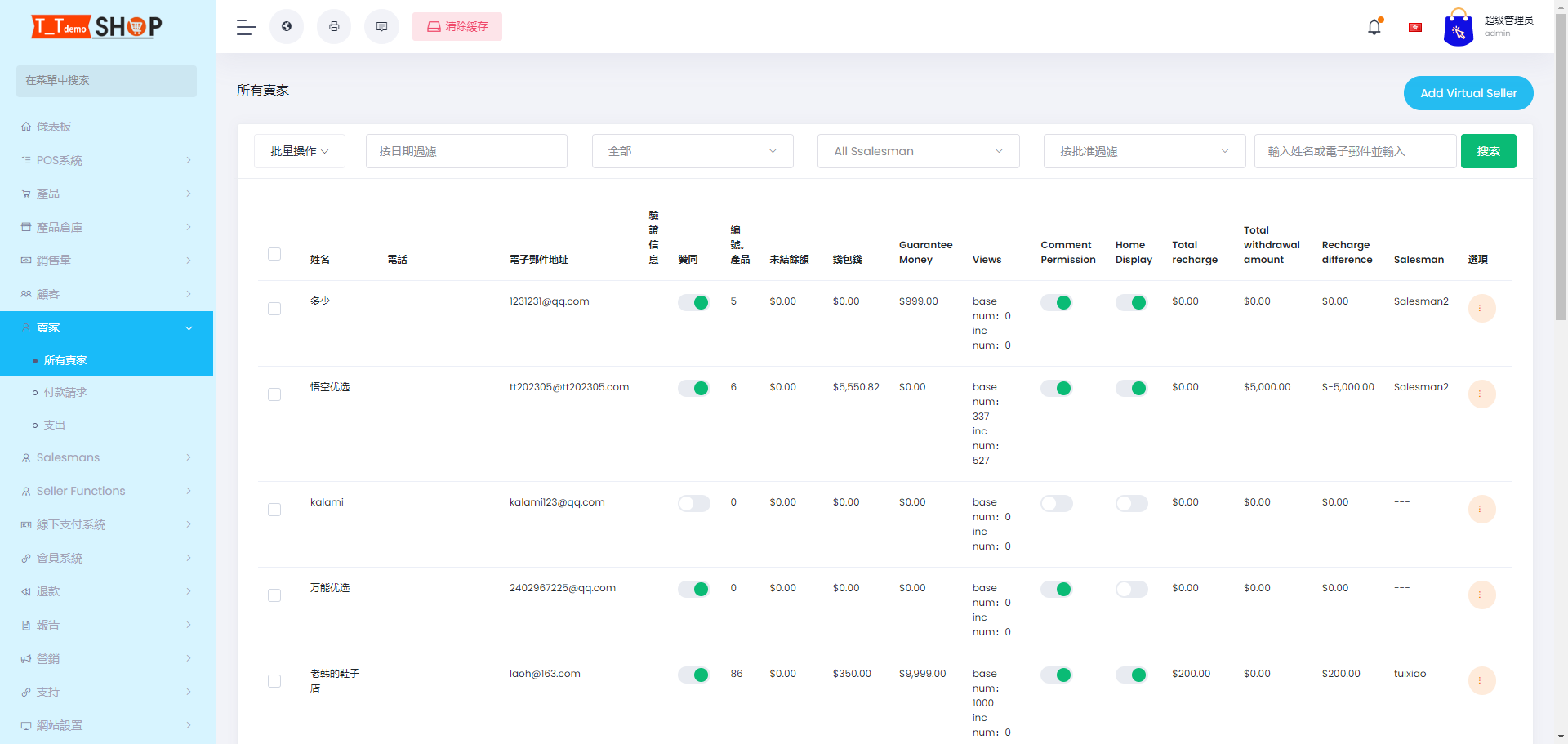This screenshot has height=744, width=1568.
Task: Toggle approval switch for kalami
Action: pyautogui.click(x=693, y=503)
